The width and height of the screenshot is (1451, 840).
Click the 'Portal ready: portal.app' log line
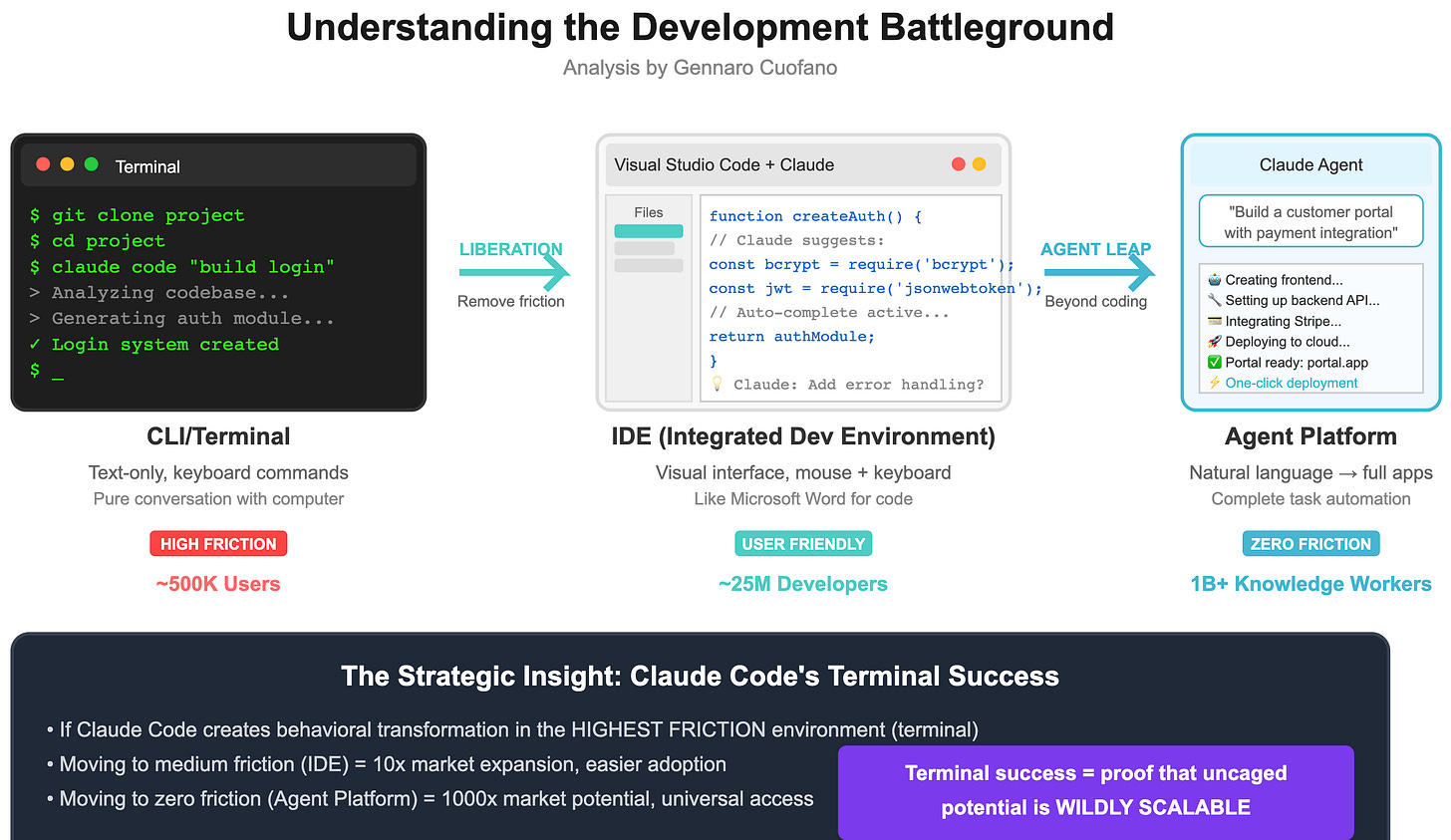[1297, 363]
